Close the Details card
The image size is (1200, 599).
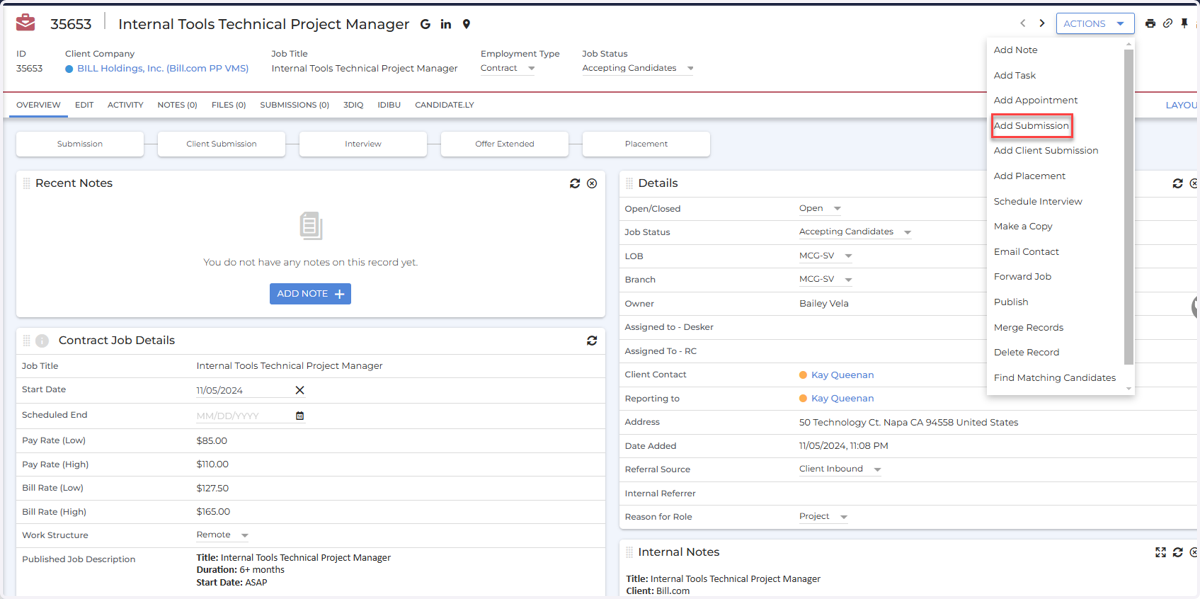click(1194, 183)
